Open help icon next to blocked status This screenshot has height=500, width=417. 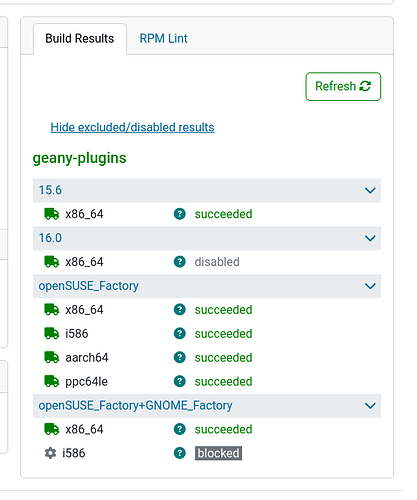[x=180, y=453]
